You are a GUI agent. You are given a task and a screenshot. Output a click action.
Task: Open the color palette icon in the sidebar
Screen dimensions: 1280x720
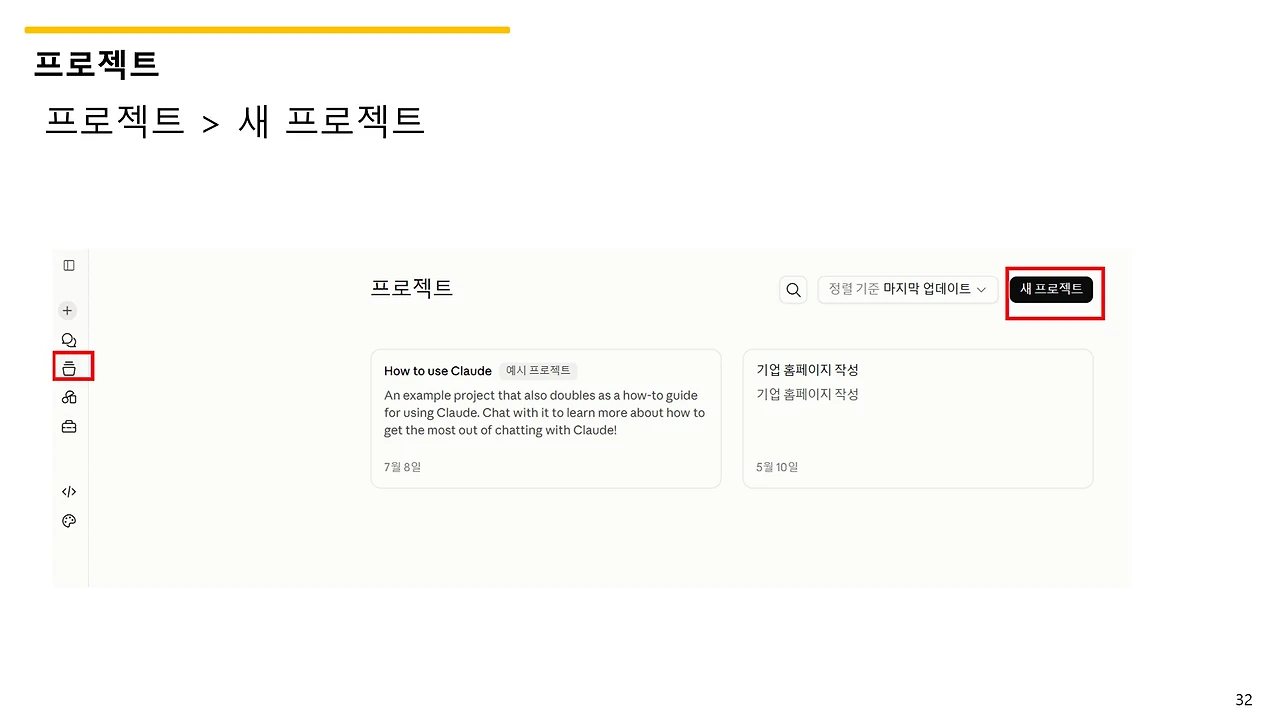pos(69,521)
